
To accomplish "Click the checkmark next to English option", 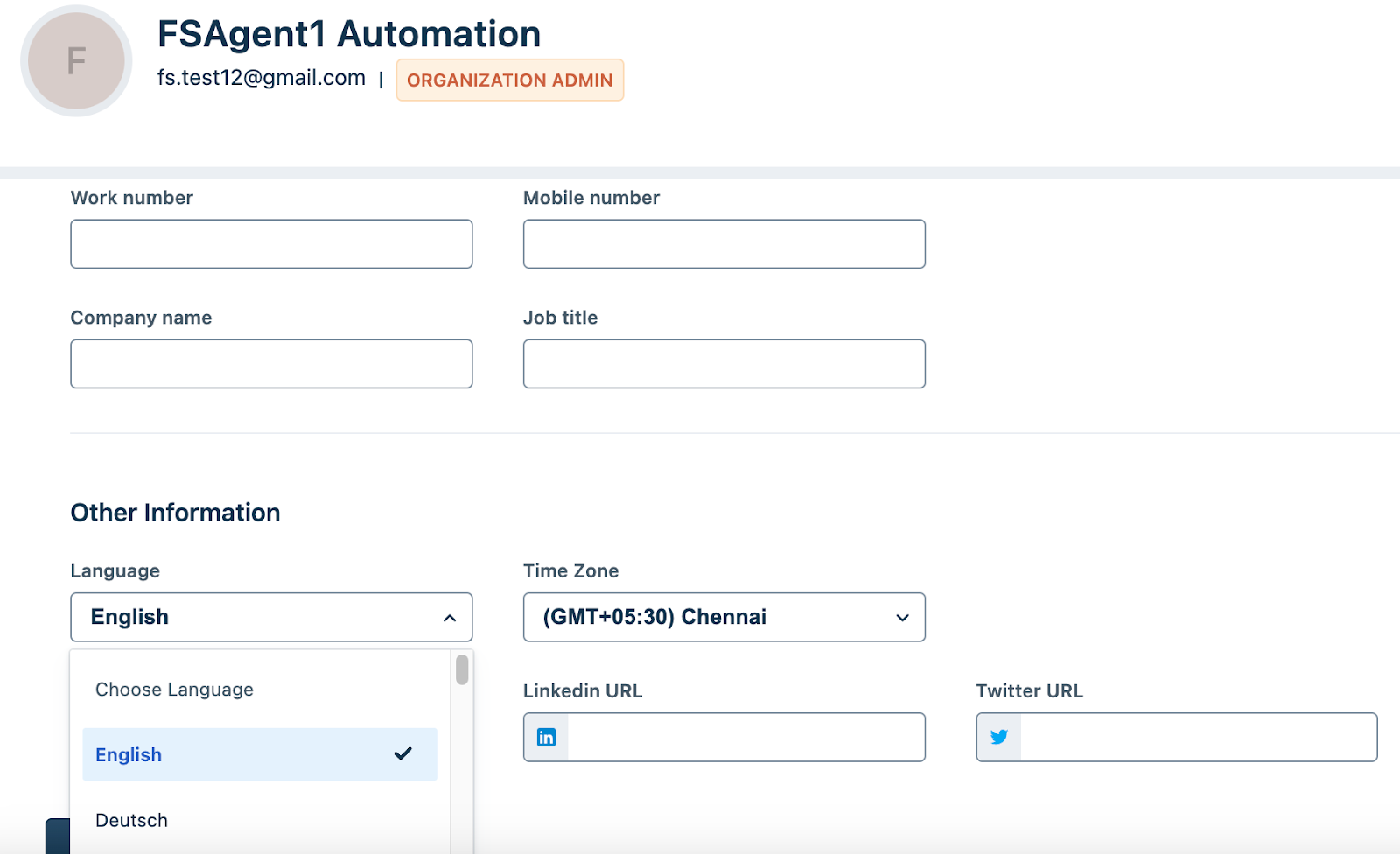I will pyautogui.click(x=402, y=753).
